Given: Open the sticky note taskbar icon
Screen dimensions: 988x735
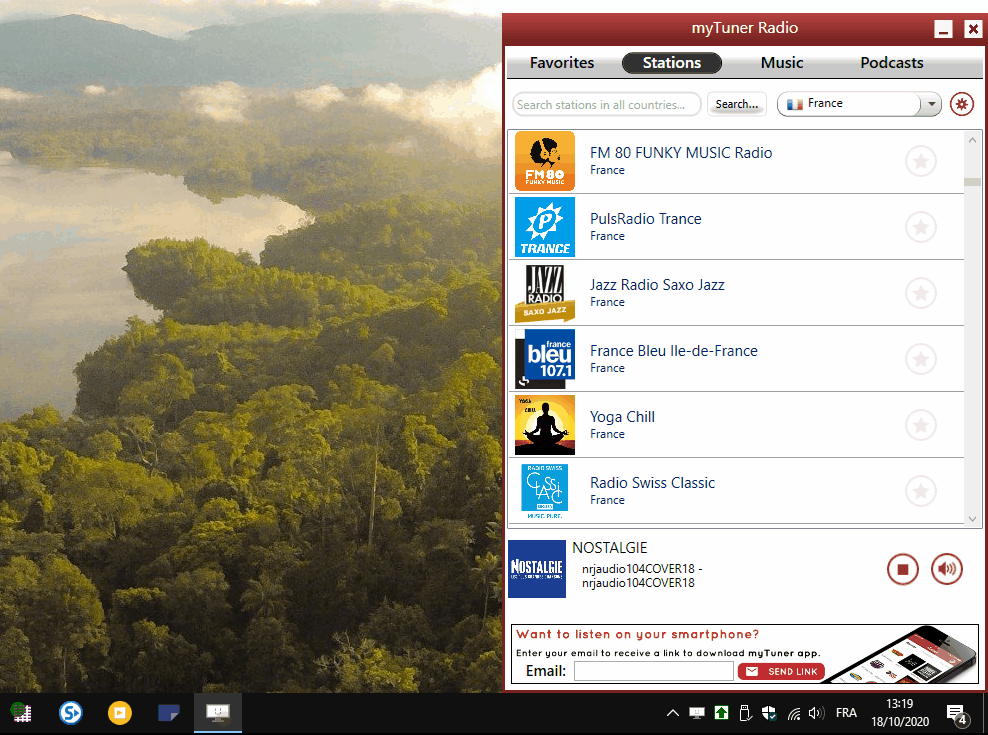Looking at the screenshot, I should tap(169, 713).
